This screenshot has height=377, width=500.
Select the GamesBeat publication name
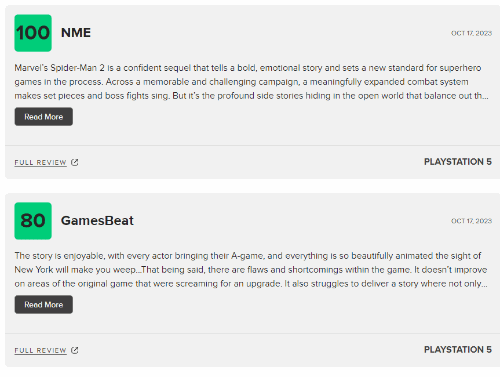[x=97, y=220]
